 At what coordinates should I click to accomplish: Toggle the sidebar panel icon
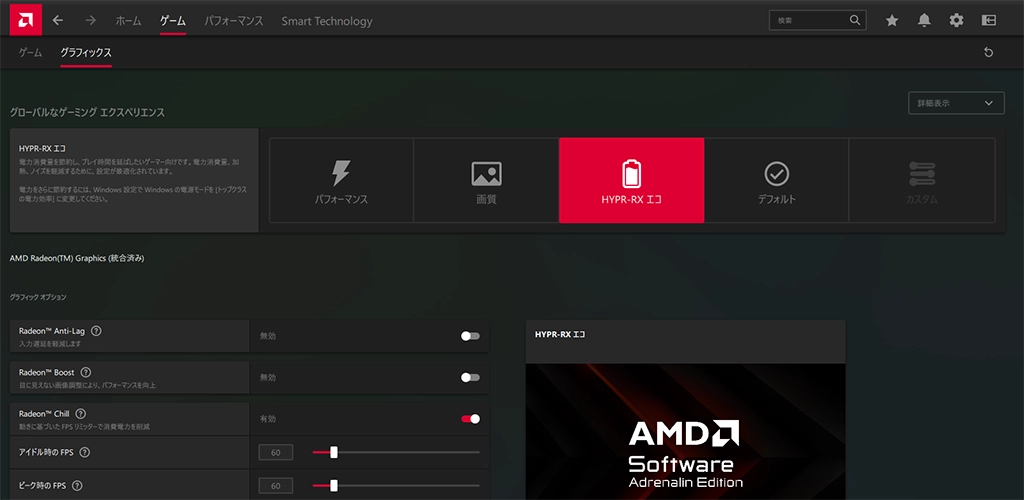pyautogui.click(x=989, y=20)
